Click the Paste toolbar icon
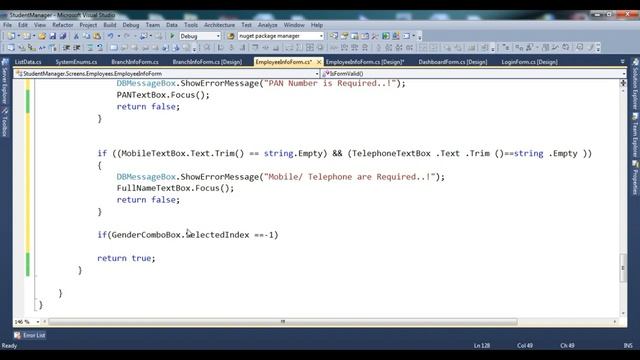Screen dimensions: 640x360 (x=97, y=36)
